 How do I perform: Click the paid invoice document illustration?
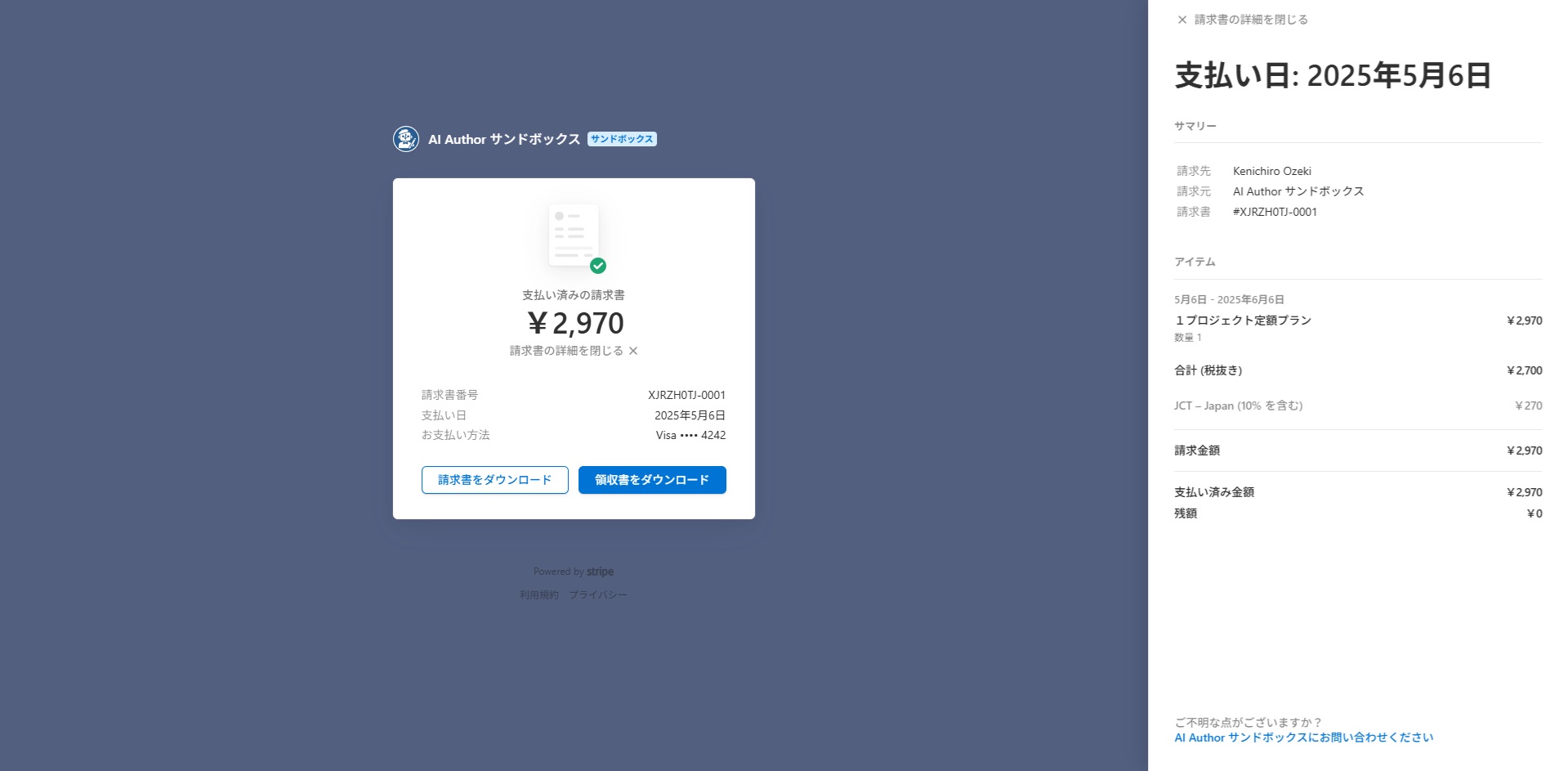click(573, 235)
